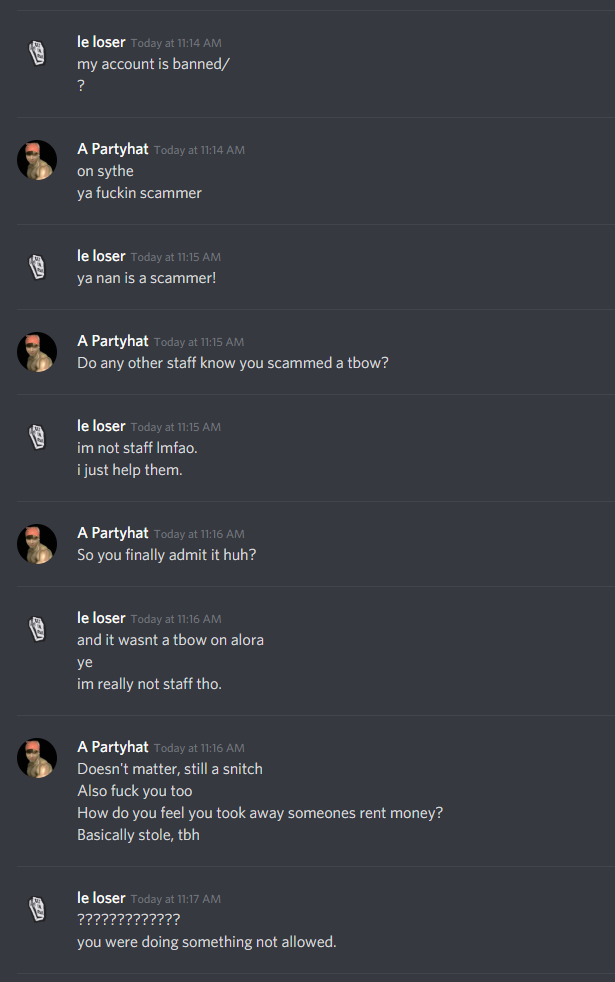This screenshot has height=982, width=615.
Task: Click 'le loser' name above 'im not staff lmfao.'
Action: (x=101, y=426)
